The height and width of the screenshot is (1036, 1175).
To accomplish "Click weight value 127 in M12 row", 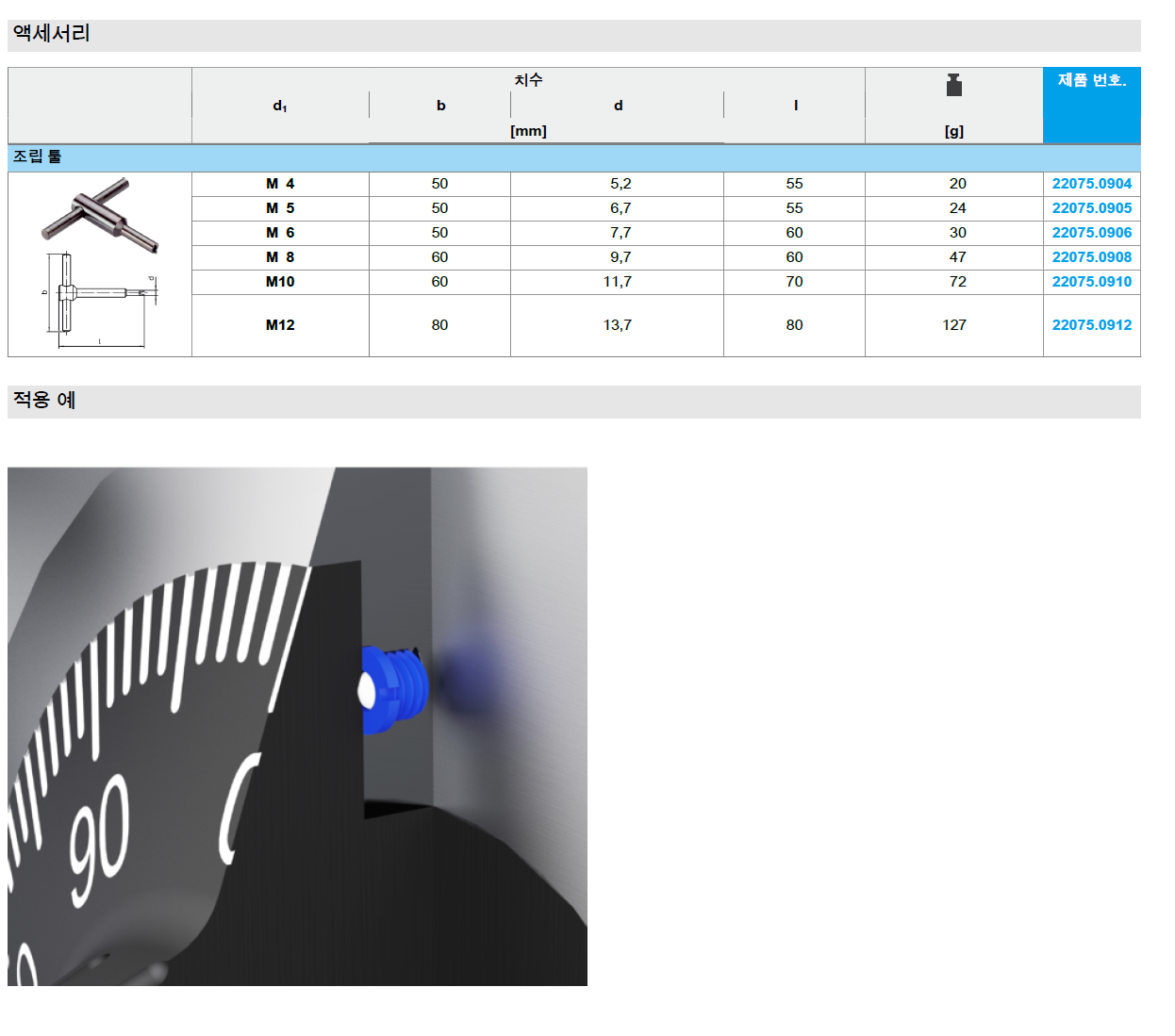I will (x=954, y=325).
